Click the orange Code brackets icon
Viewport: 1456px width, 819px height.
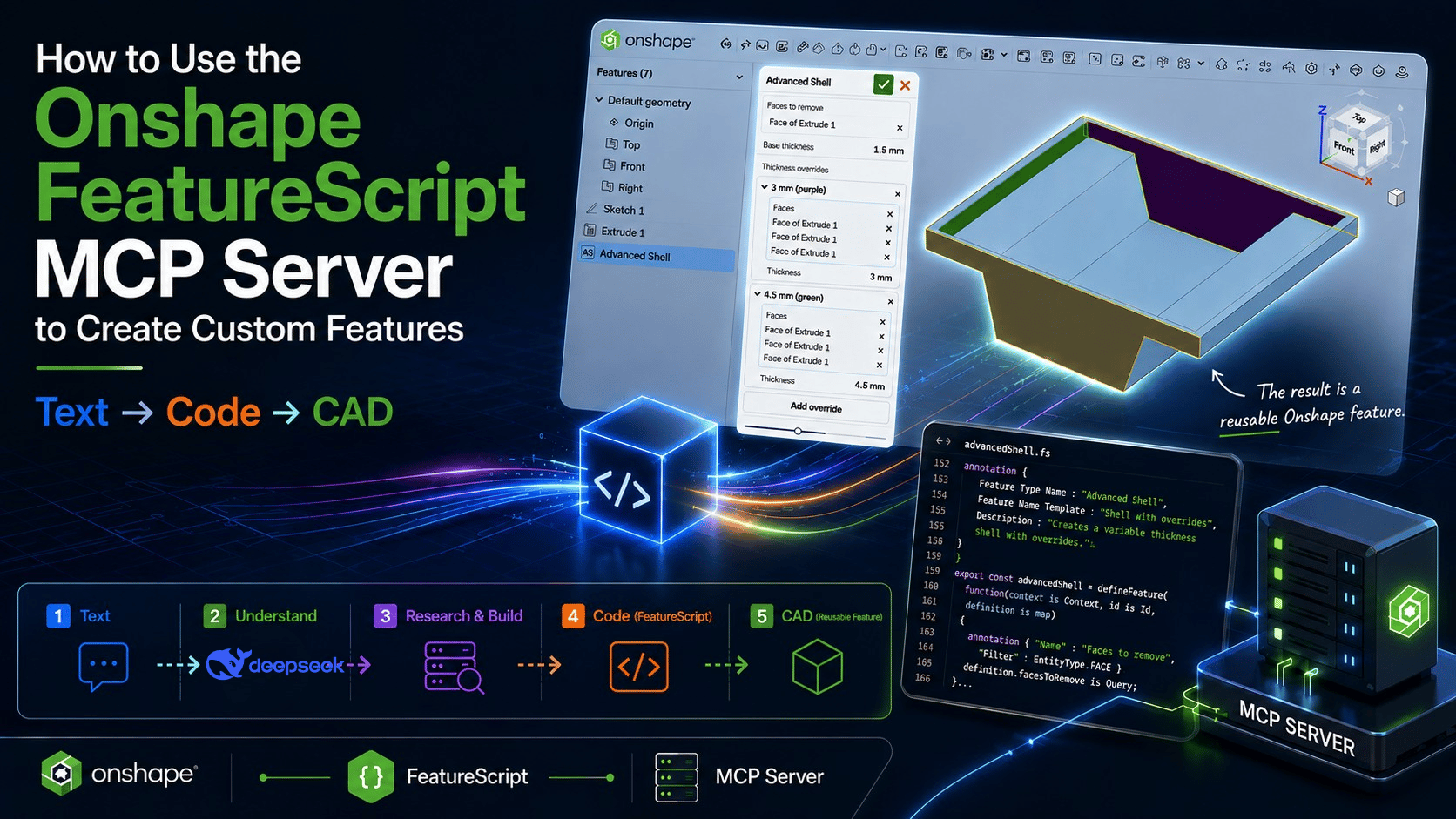click(639, 667)
